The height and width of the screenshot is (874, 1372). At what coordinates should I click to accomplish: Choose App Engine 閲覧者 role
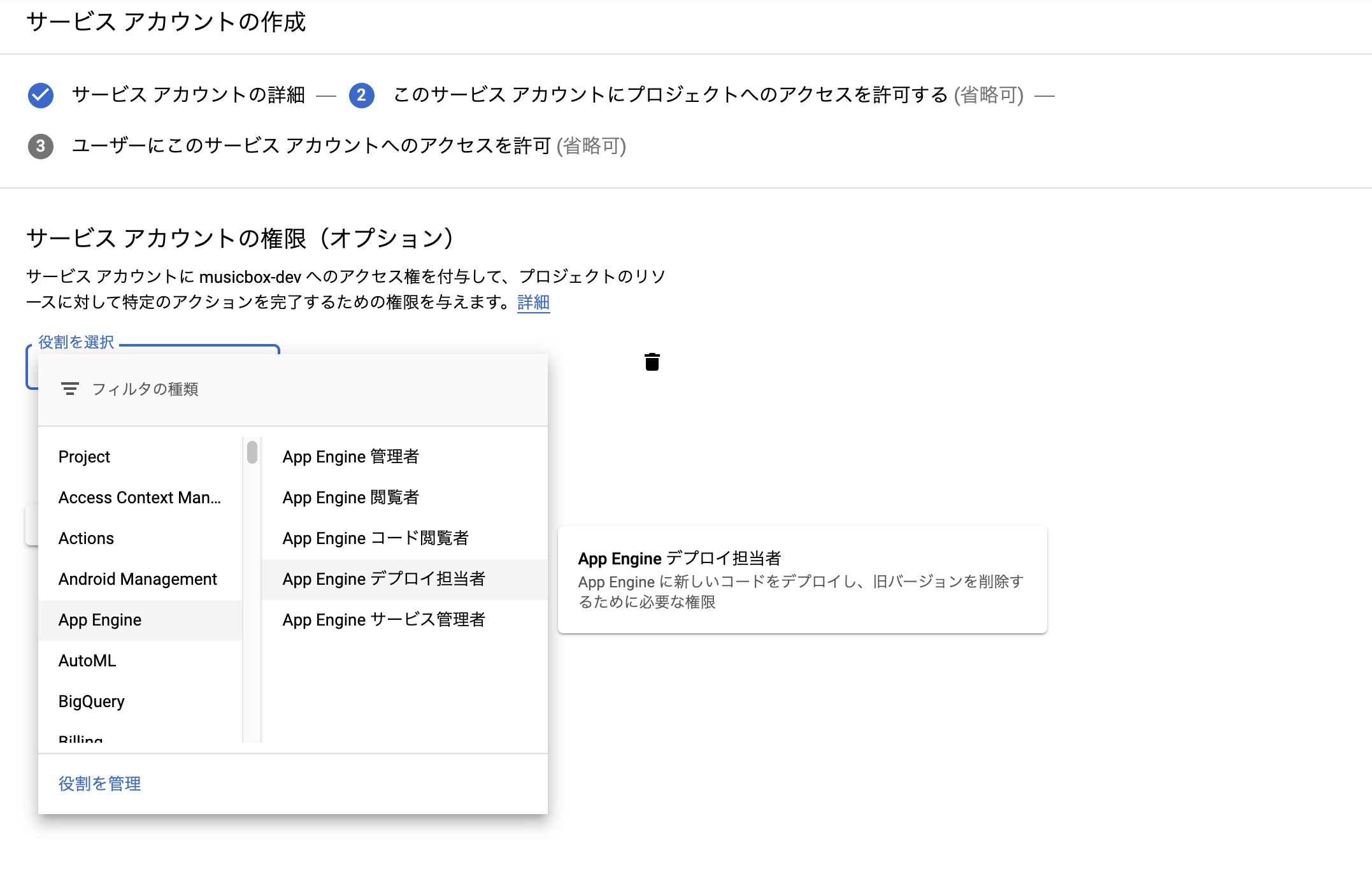point(351,498)
